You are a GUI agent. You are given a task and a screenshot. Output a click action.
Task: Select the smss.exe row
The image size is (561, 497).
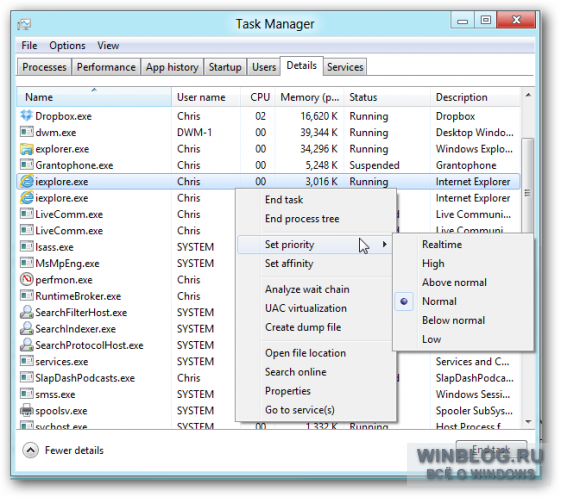tap(127, 394)
